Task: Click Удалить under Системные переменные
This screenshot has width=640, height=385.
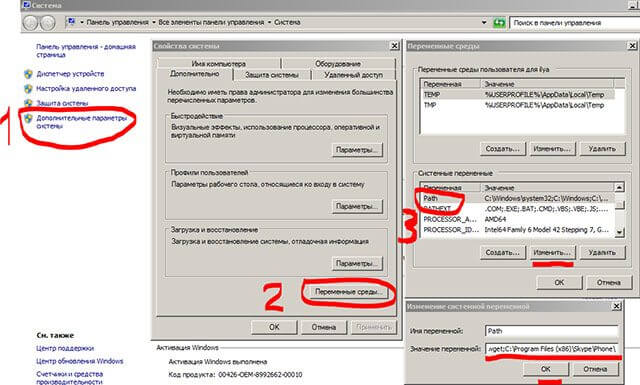Action: coord(602,252)
